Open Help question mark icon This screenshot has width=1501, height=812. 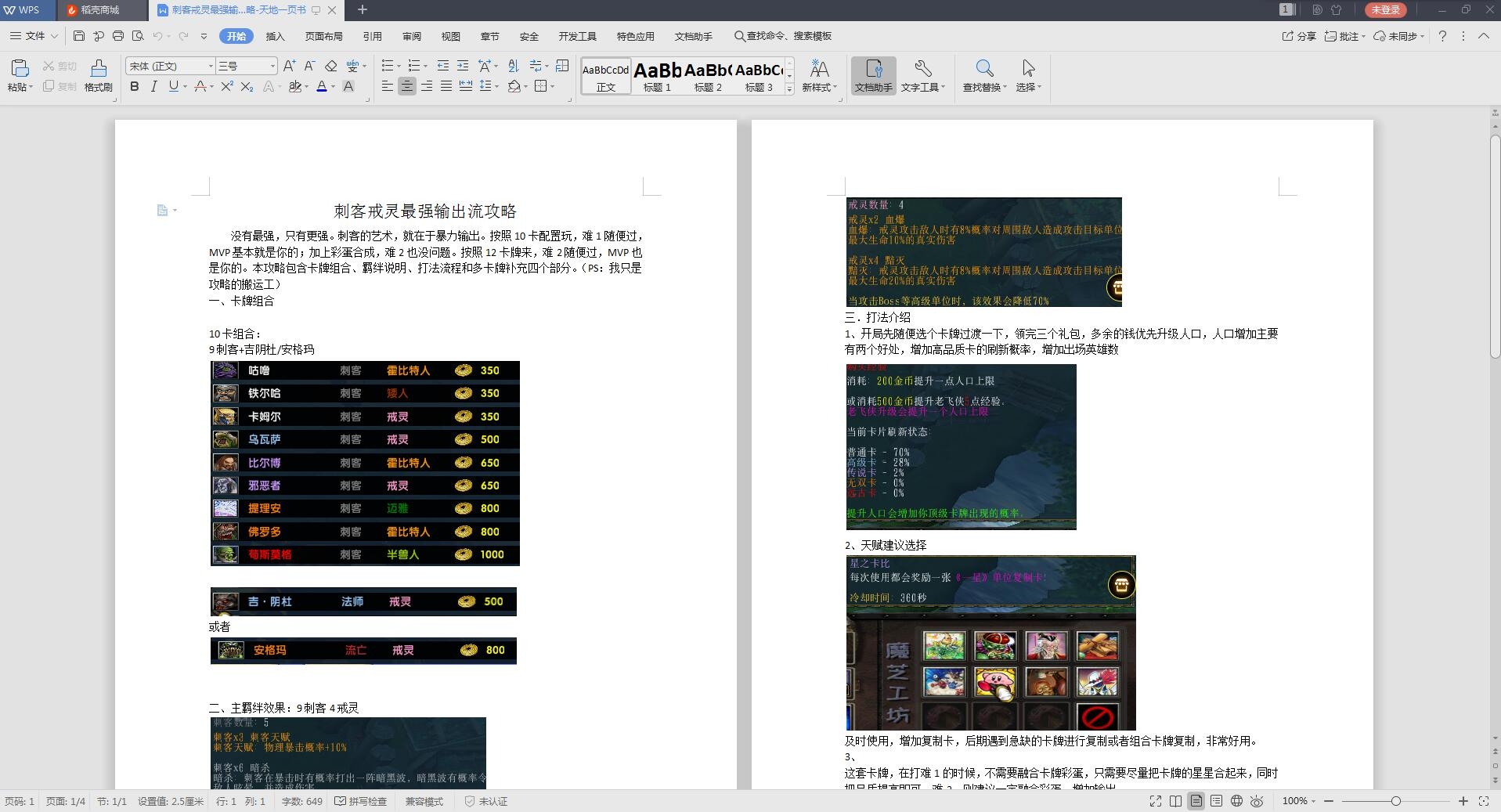pos(1442,36)
